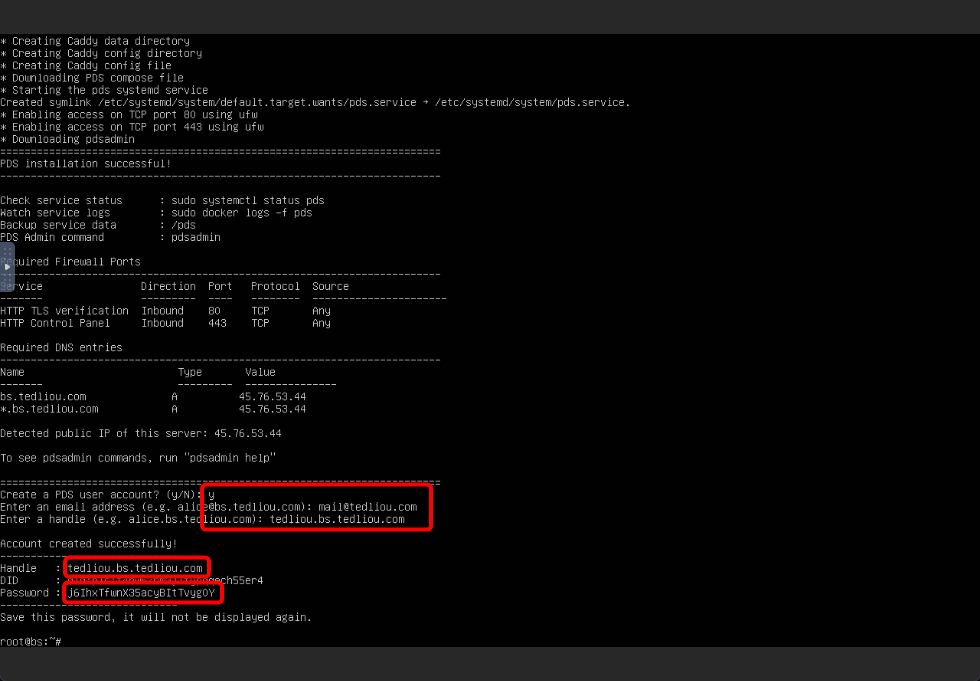
Task: Click the '*.bs.tedliou.com' DNS entry name
Action: coord(49,409)
